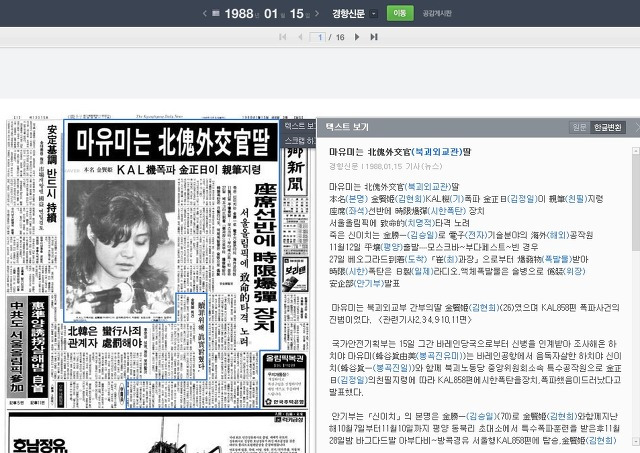Click the dropdown arrow beside 경향신문

pyautogui.click(x=373, y=13)
